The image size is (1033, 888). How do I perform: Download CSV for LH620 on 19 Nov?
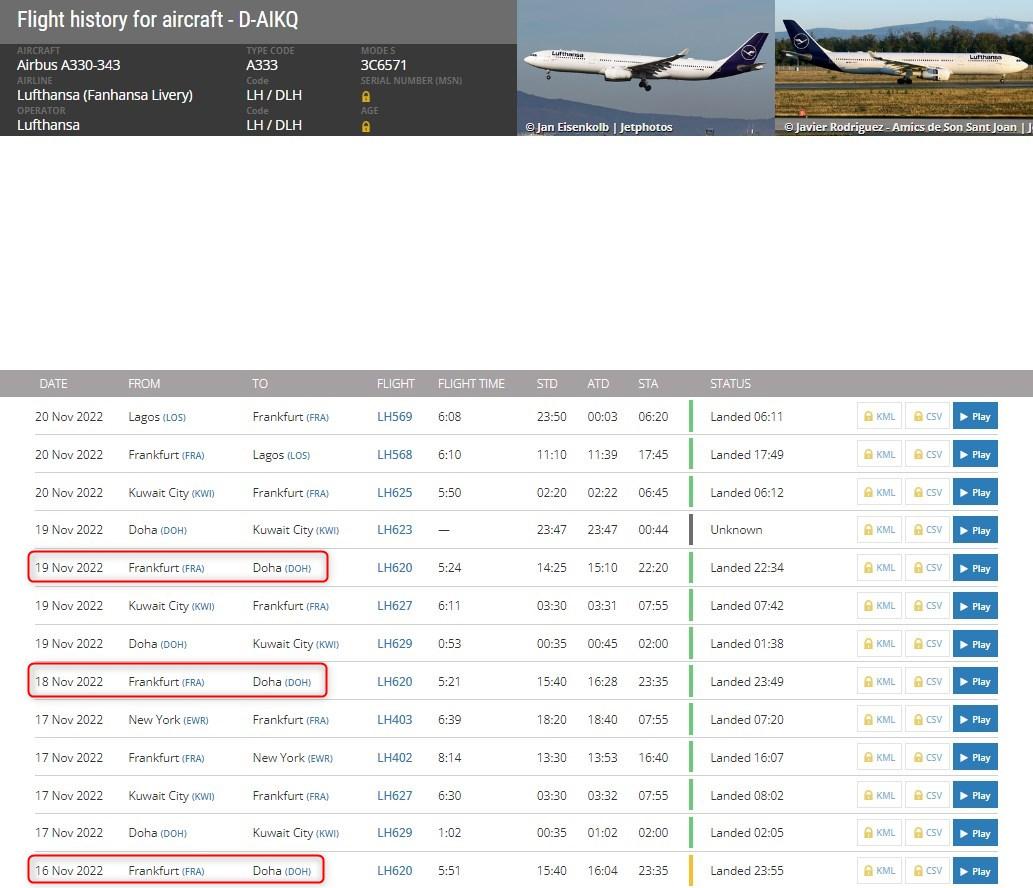(928, 568)
